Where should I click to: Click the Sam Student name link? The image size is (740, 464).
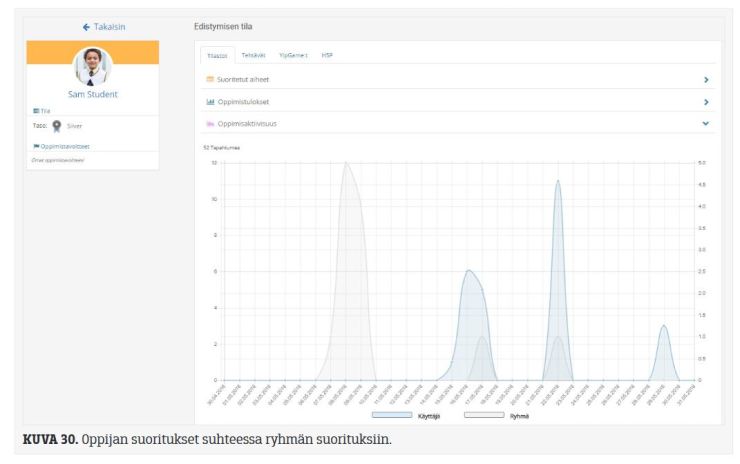[x=92, y=94]
